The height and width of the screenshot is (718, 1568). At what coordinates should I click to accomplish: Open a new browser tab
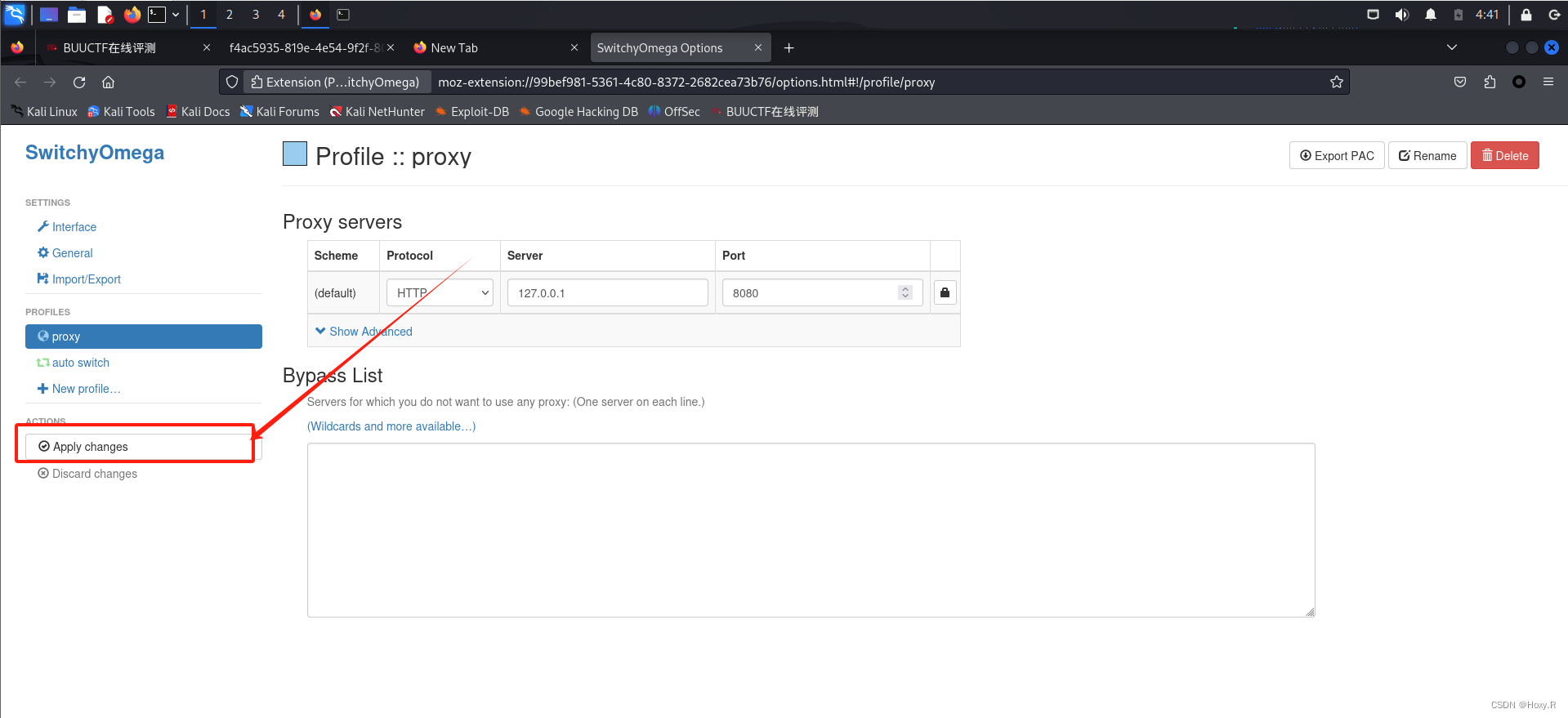tap(788, 48)
